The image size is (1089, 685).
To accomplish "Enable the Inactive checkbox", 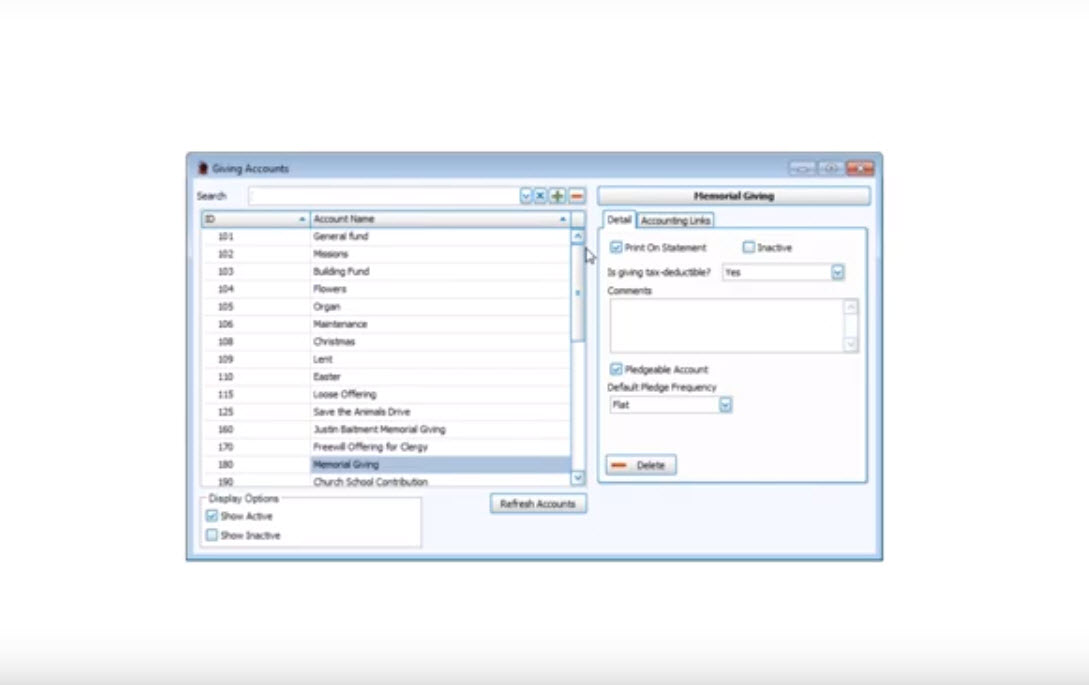I will (x=748, y=247).
